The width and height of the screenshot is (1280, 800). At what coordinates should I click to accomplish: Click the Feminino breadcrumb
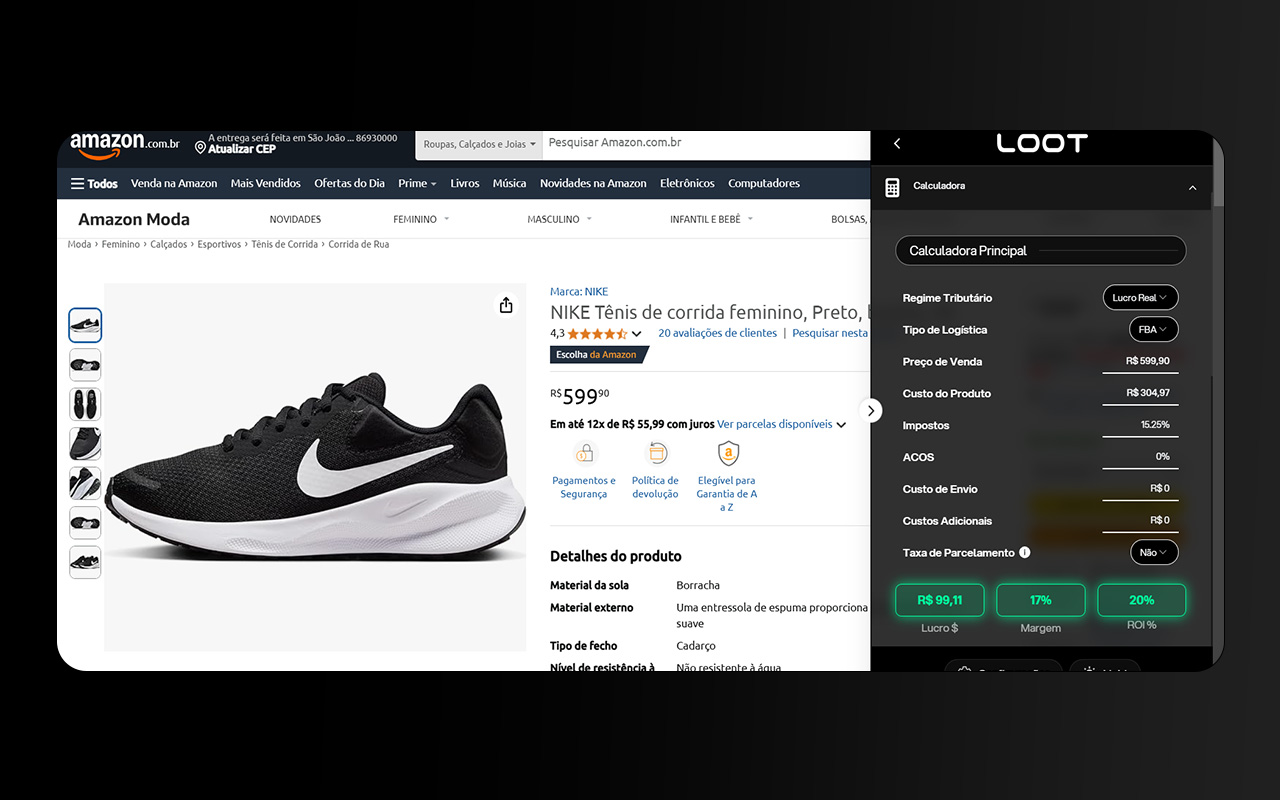pos(121,244)
